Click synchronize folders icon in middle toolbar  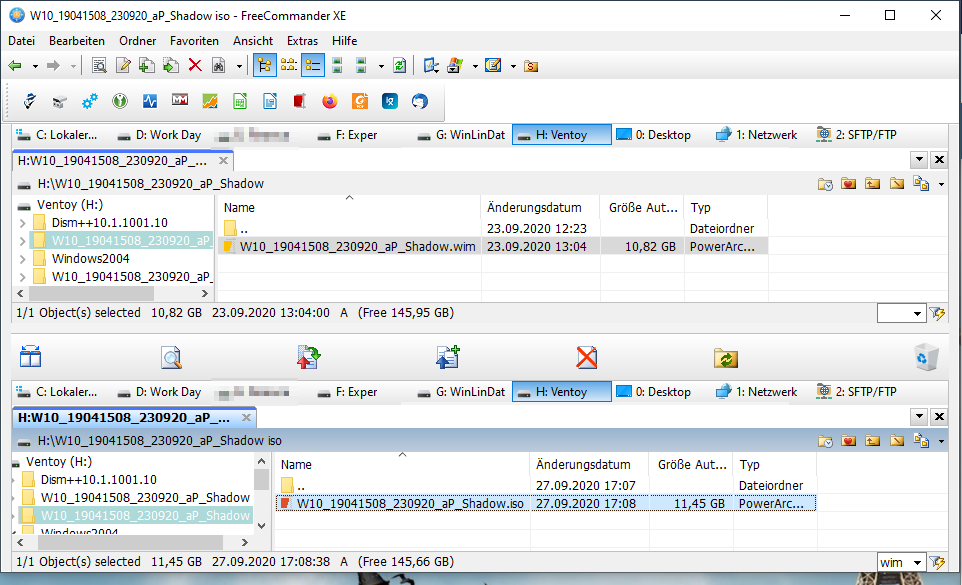tap(726, 358)
